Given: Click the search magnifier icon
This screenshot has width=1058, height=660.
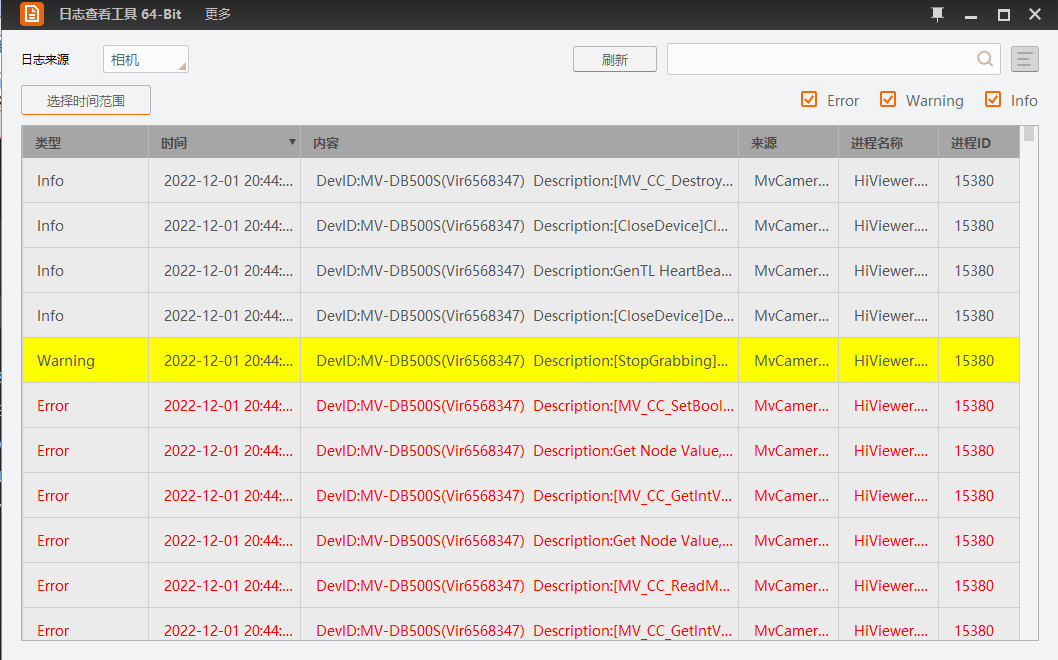Looking at the screenshot, I should click(985, 59).
